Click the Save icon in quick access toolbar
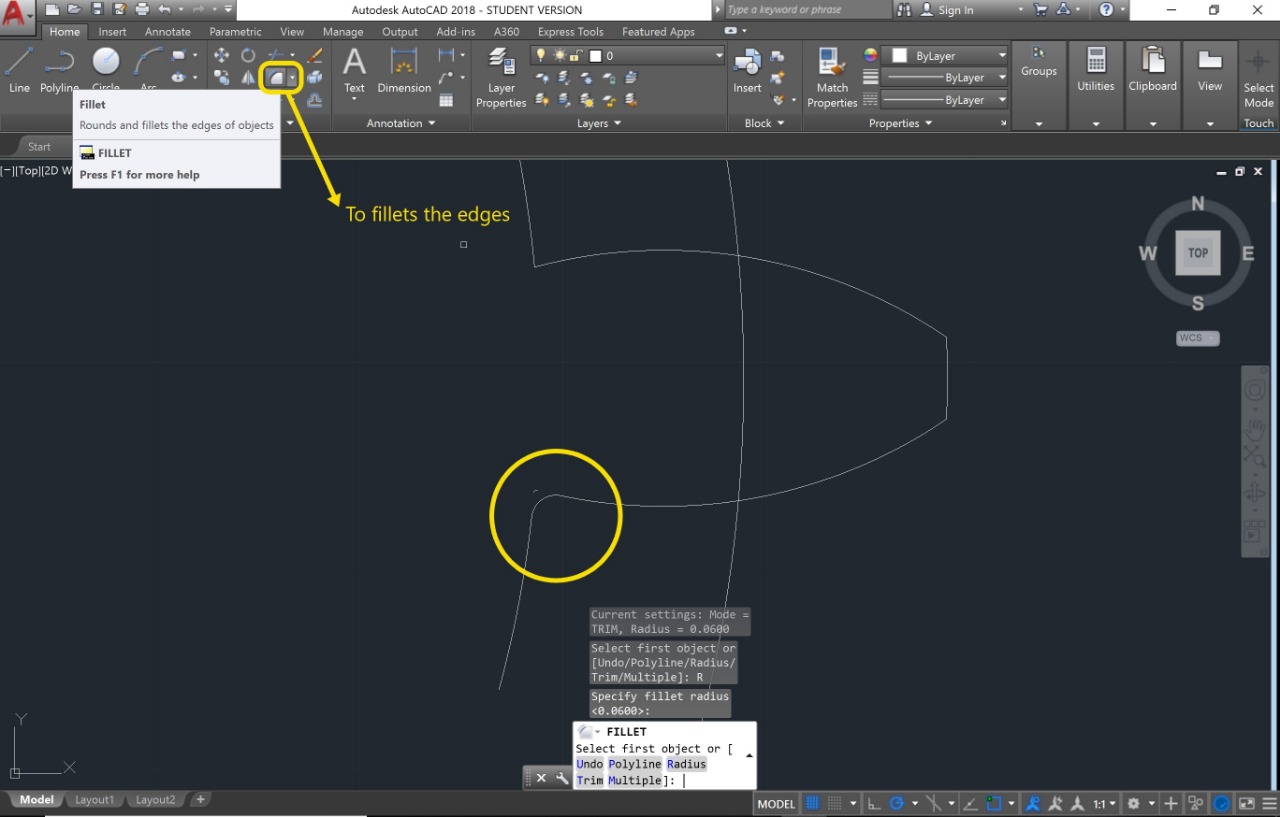The width and height of the screenshot is (1280, 817). 97,10
